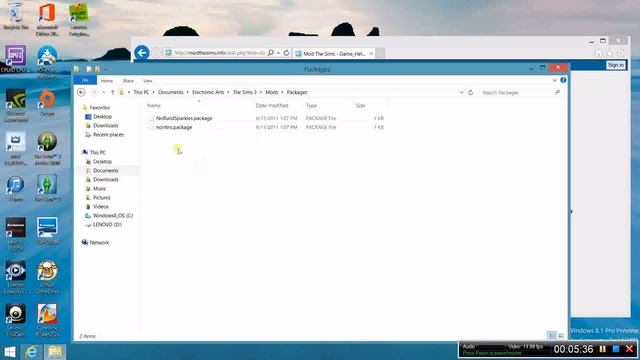Launch the NVIDIA GeForce Experience shortcut
The image size is (640, 360).
pos(16,105)
